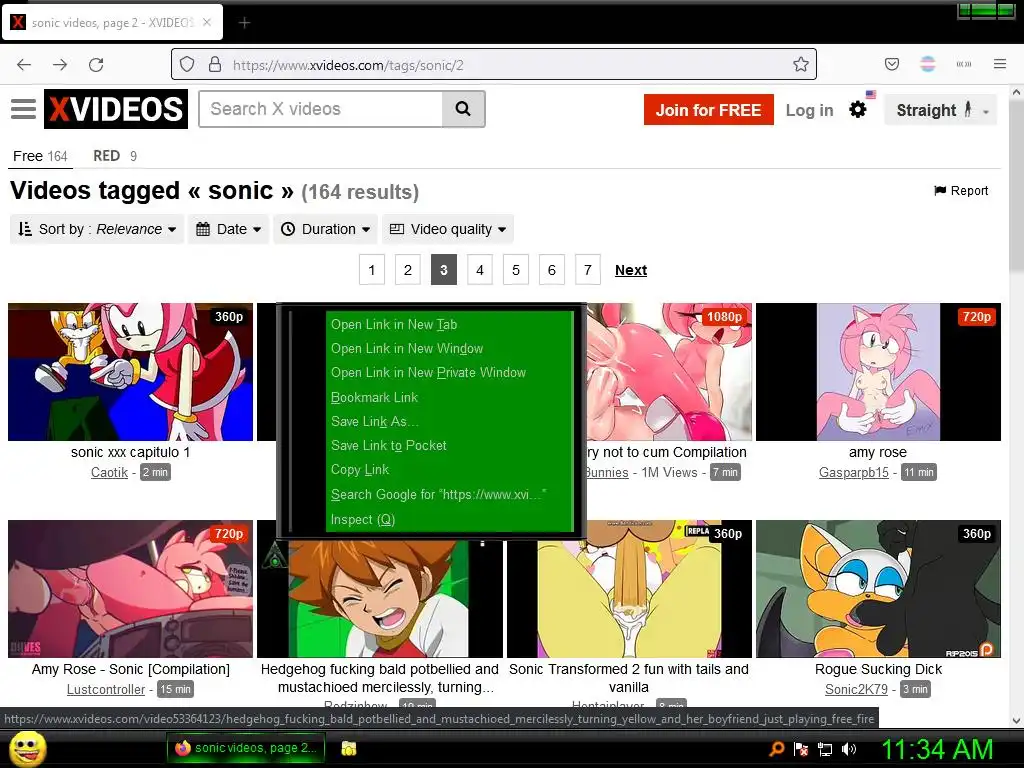The height and width of the screenshot is (768, 1024).
Task: Go to results page 2
Action: (x=408, y=270)
